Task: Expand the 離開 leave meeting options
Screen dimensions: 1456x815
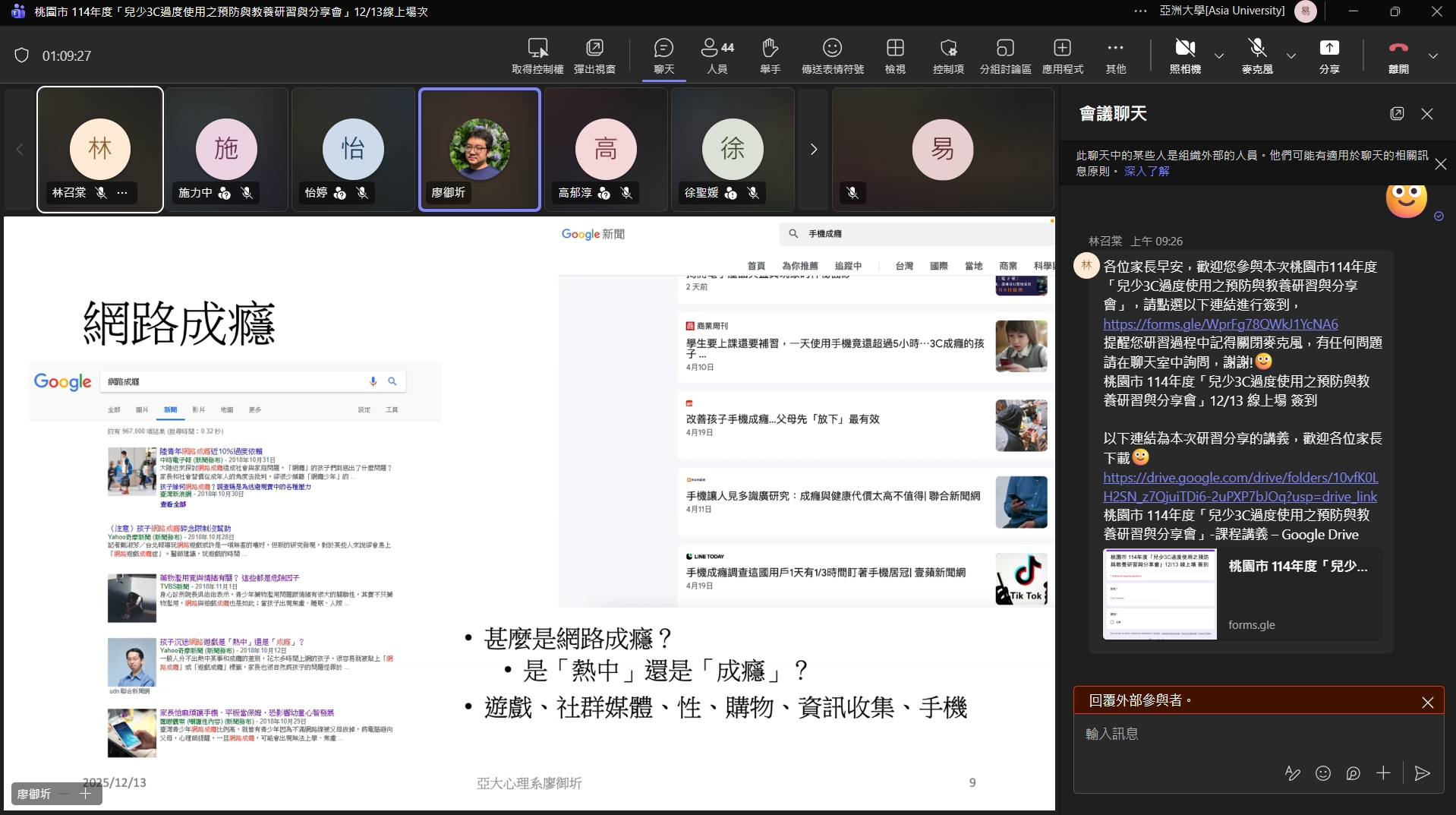Action: click(x=1433, y=55)
